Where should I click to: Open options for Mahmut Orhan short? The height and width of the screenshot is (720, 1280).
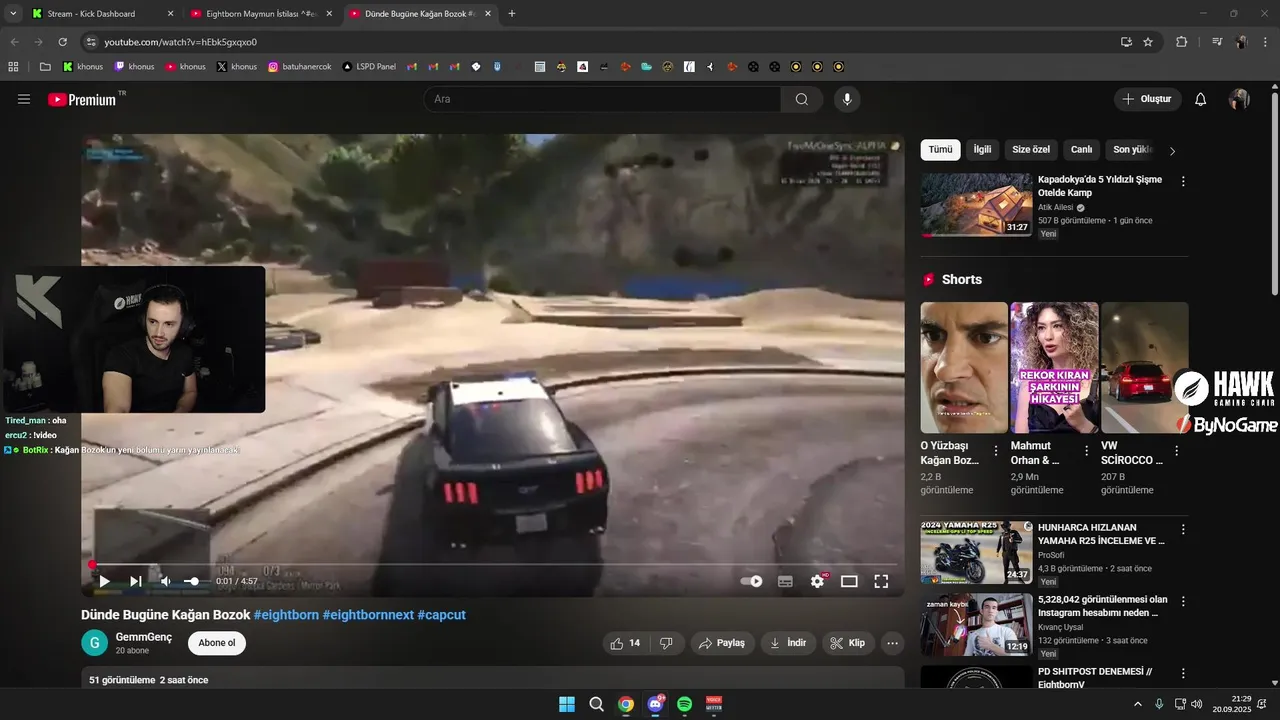pos(1086,451)
